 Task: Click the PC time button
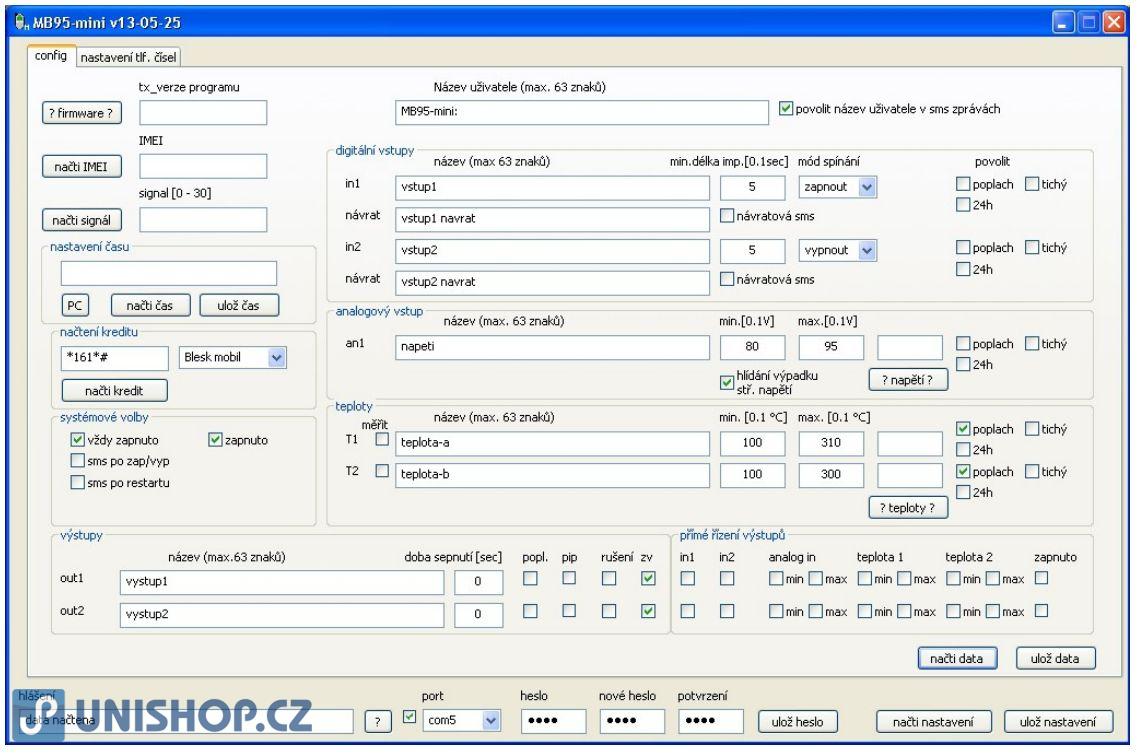(x=75, y=305)
